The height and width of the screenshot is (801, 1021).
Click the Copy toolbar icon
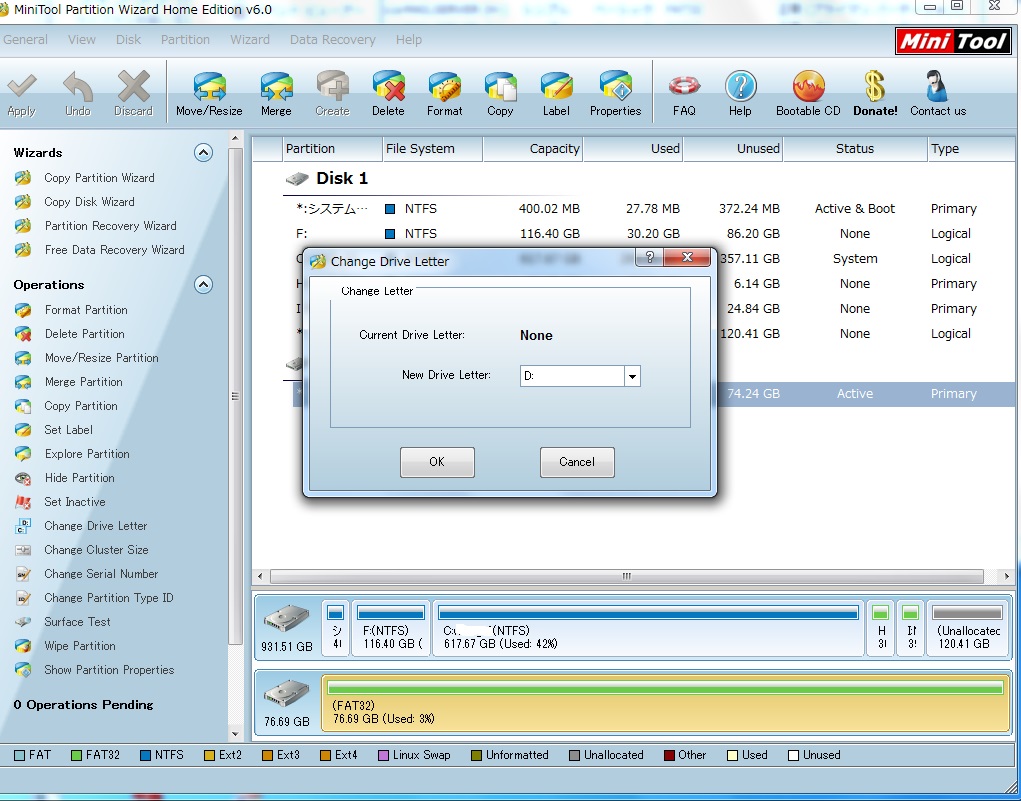(x=500, y=87)
